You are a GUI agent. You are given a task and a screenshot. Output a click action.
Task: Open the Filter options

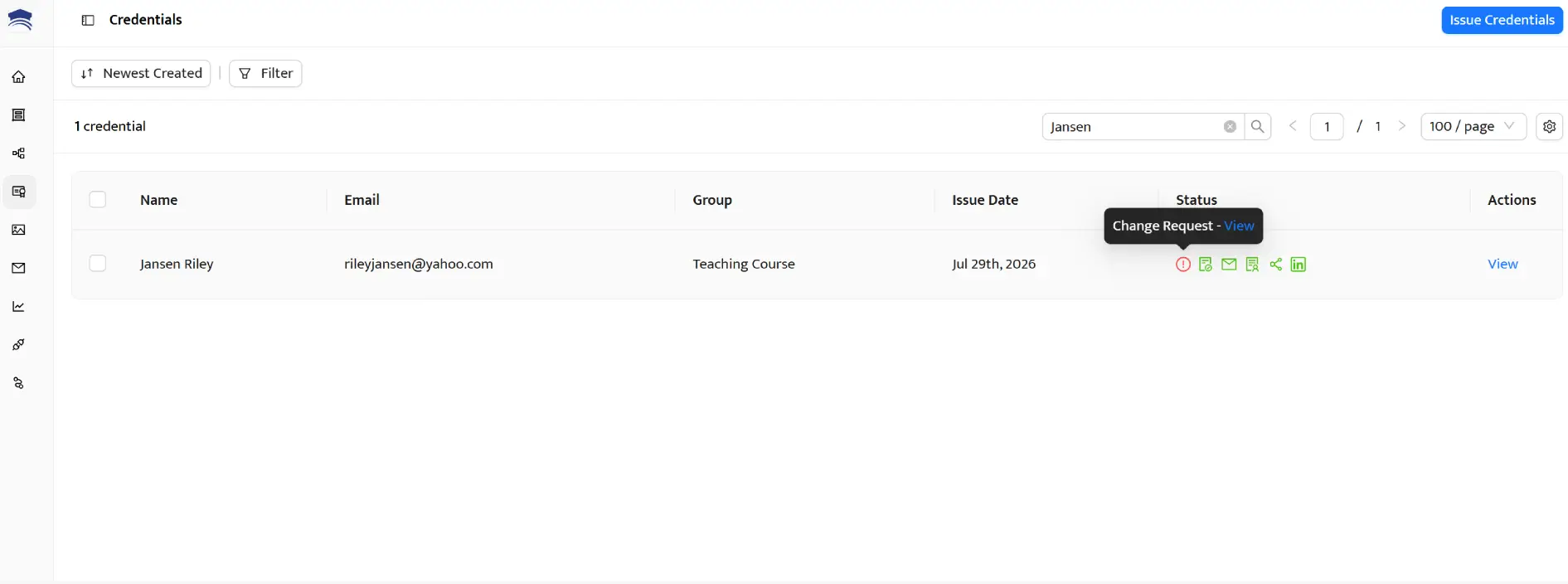265,73
